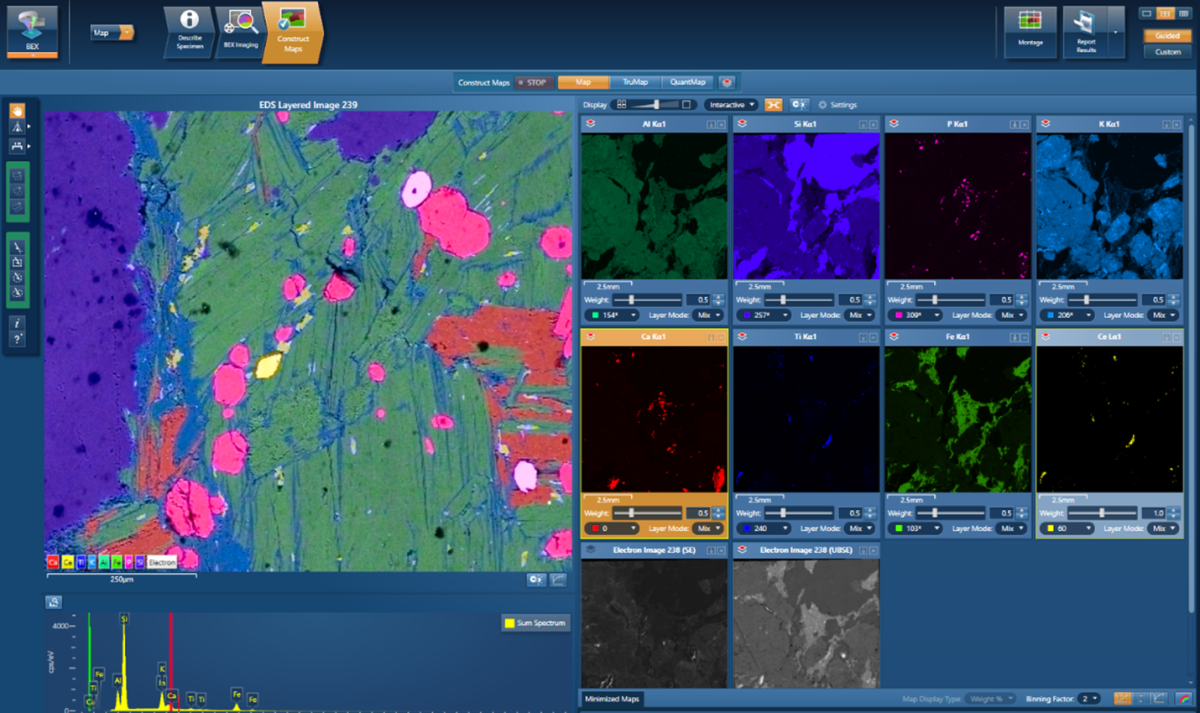Screen dimensions: 1200x713
Task: Open Layer Mode dropdown for Si Kα1
Action: [856, 314]
